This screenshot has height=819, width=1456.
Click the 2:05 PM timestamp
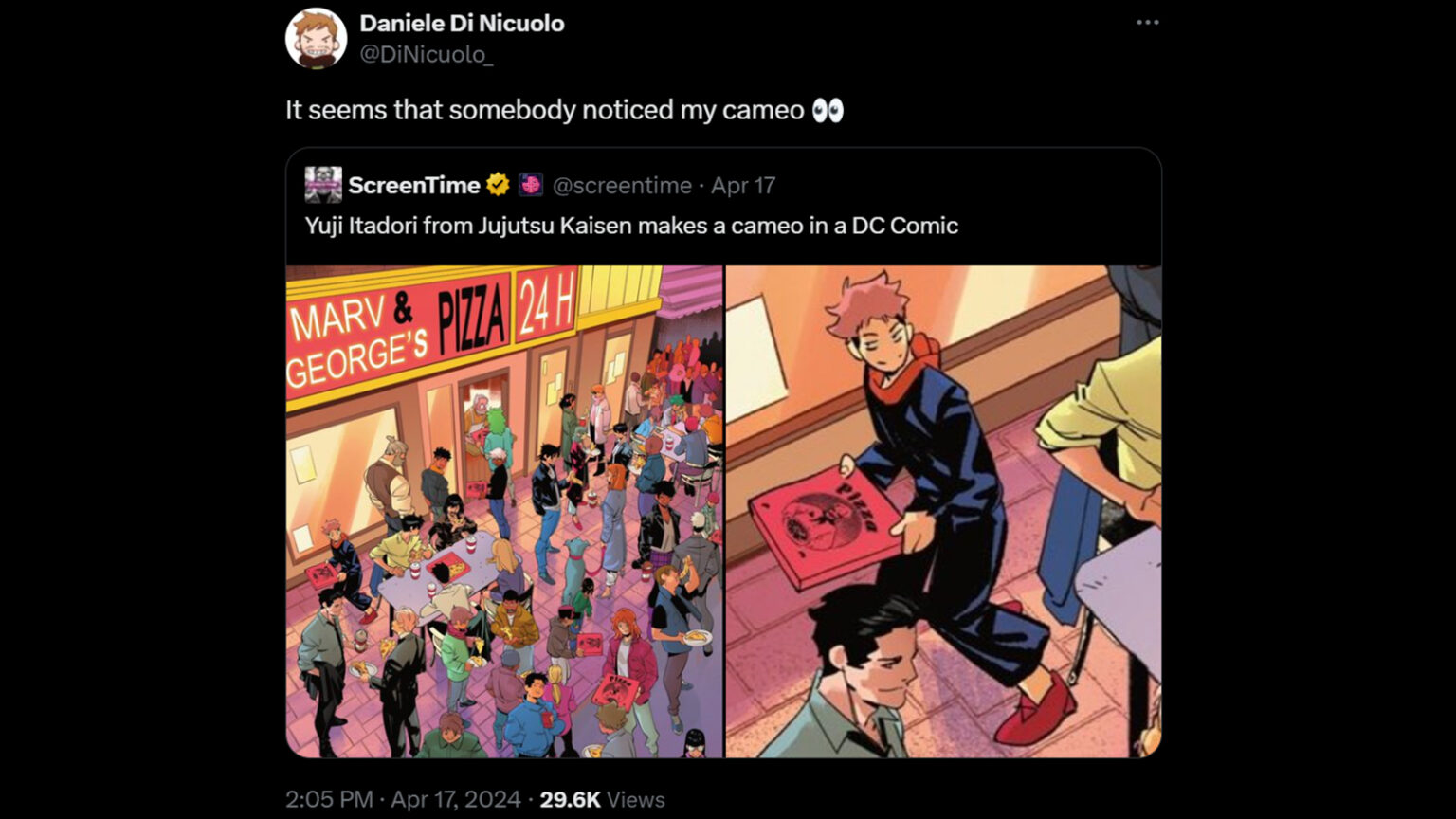(x=327, y=799)
